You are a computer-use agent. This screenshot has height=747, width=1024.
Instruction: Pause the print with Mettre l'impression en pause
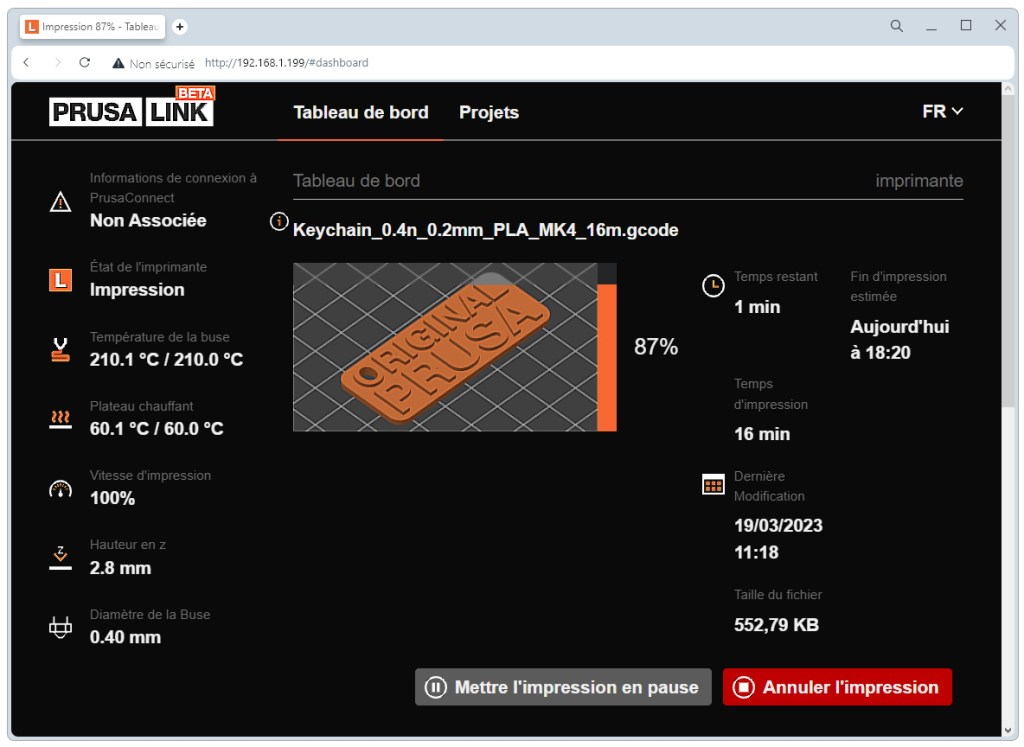pos(563,687)
